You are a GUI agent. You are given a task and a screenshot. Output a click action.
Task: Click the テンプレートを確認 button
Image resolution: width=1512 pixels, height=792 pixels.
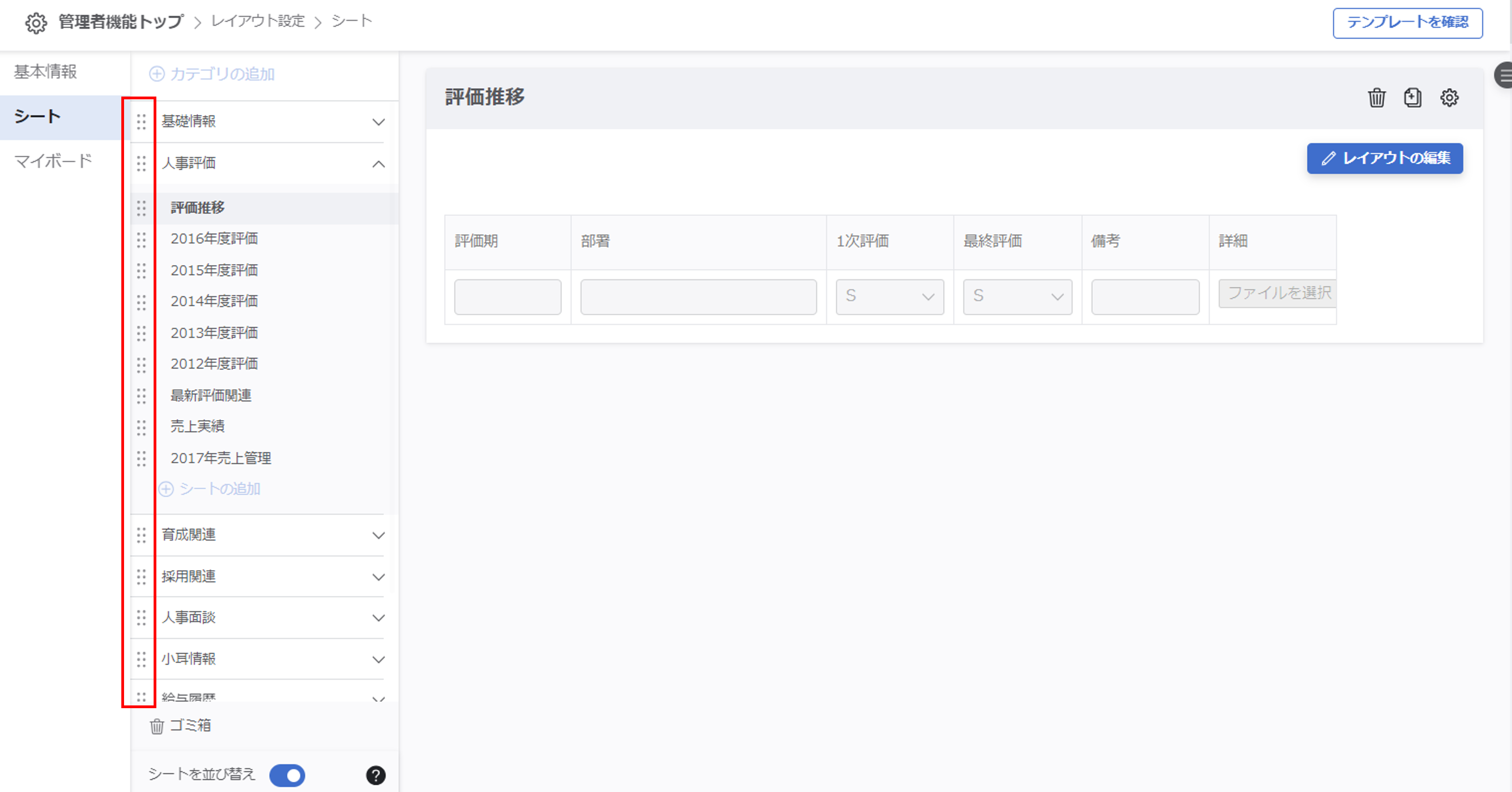click(x=1407, y=23)
